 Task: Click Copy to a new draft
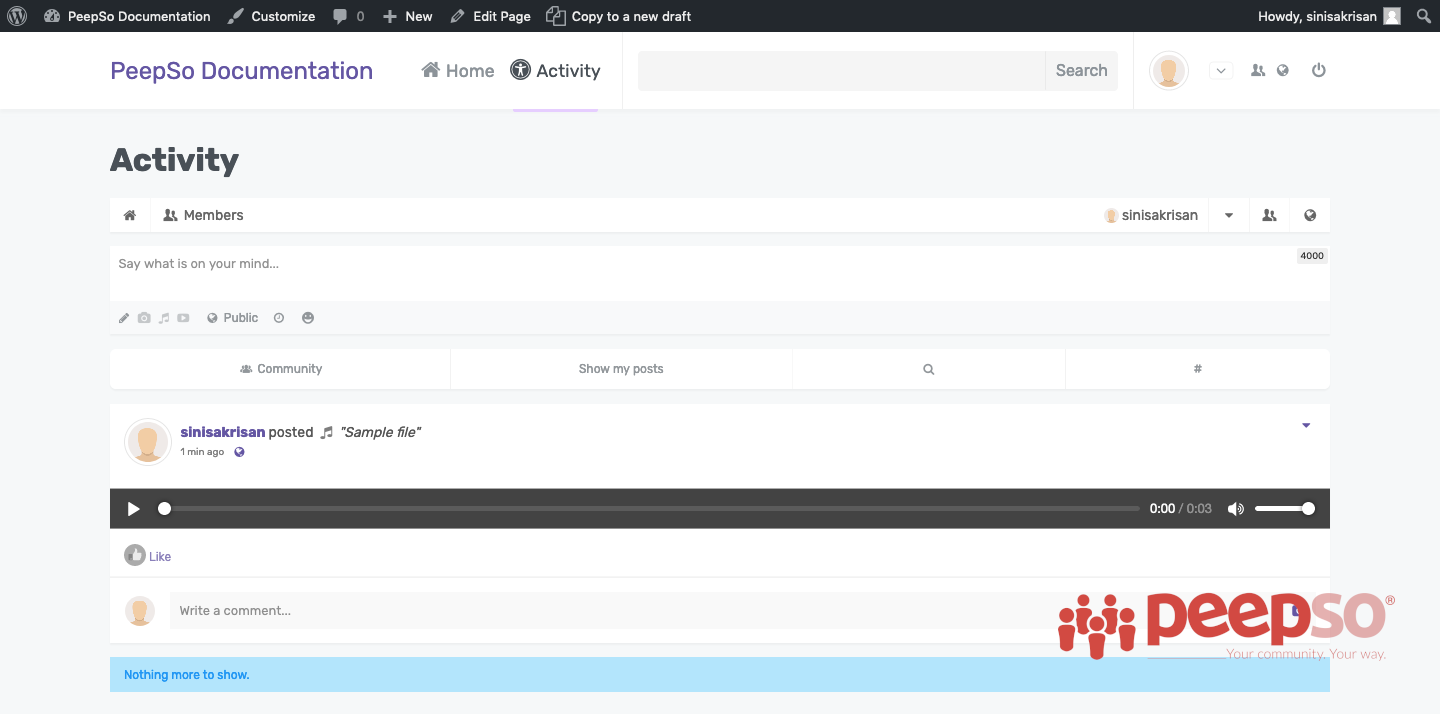[619, 16]
